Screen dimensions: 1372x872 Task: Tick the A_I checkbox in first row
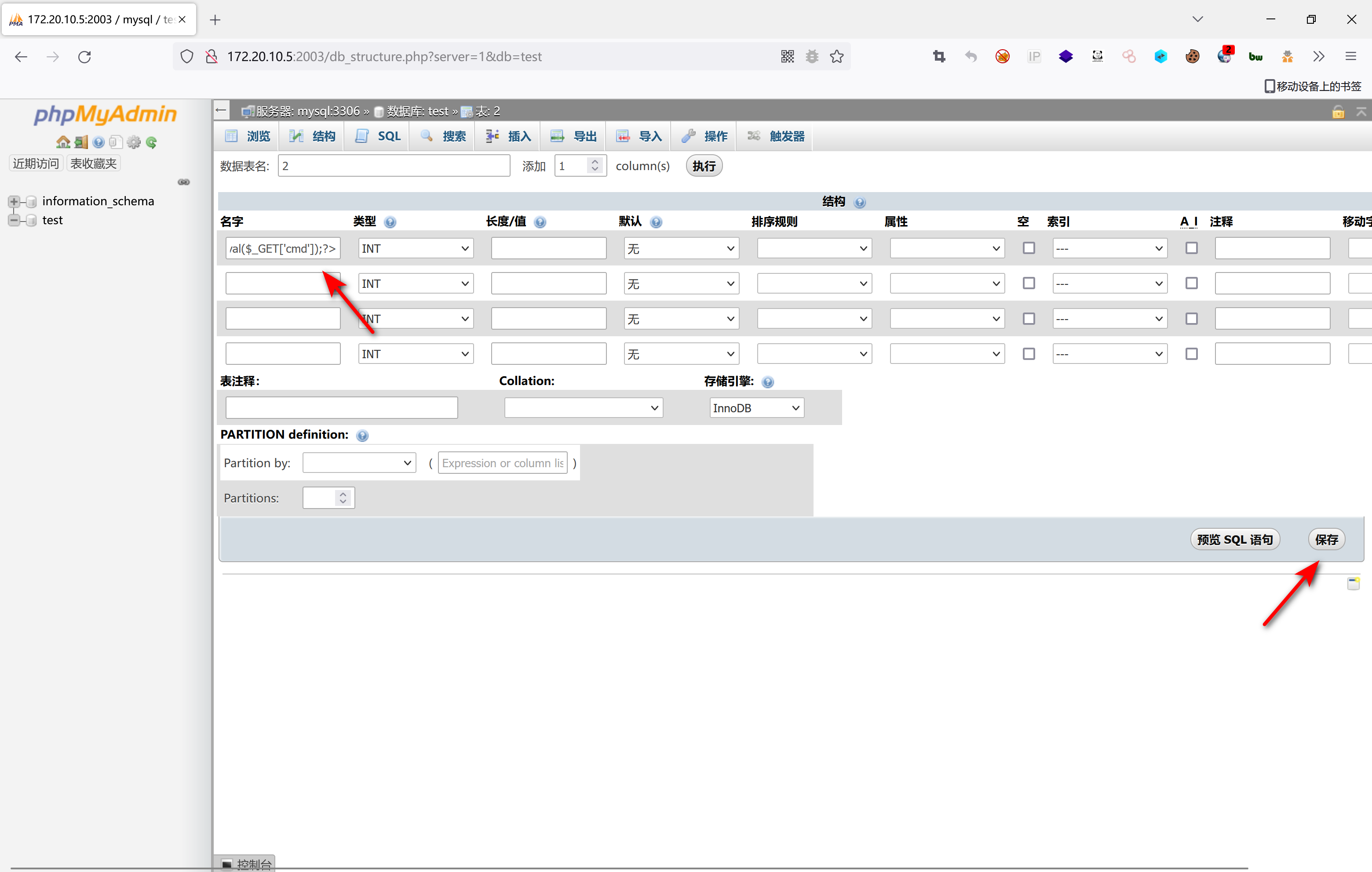pos(1191,248)
